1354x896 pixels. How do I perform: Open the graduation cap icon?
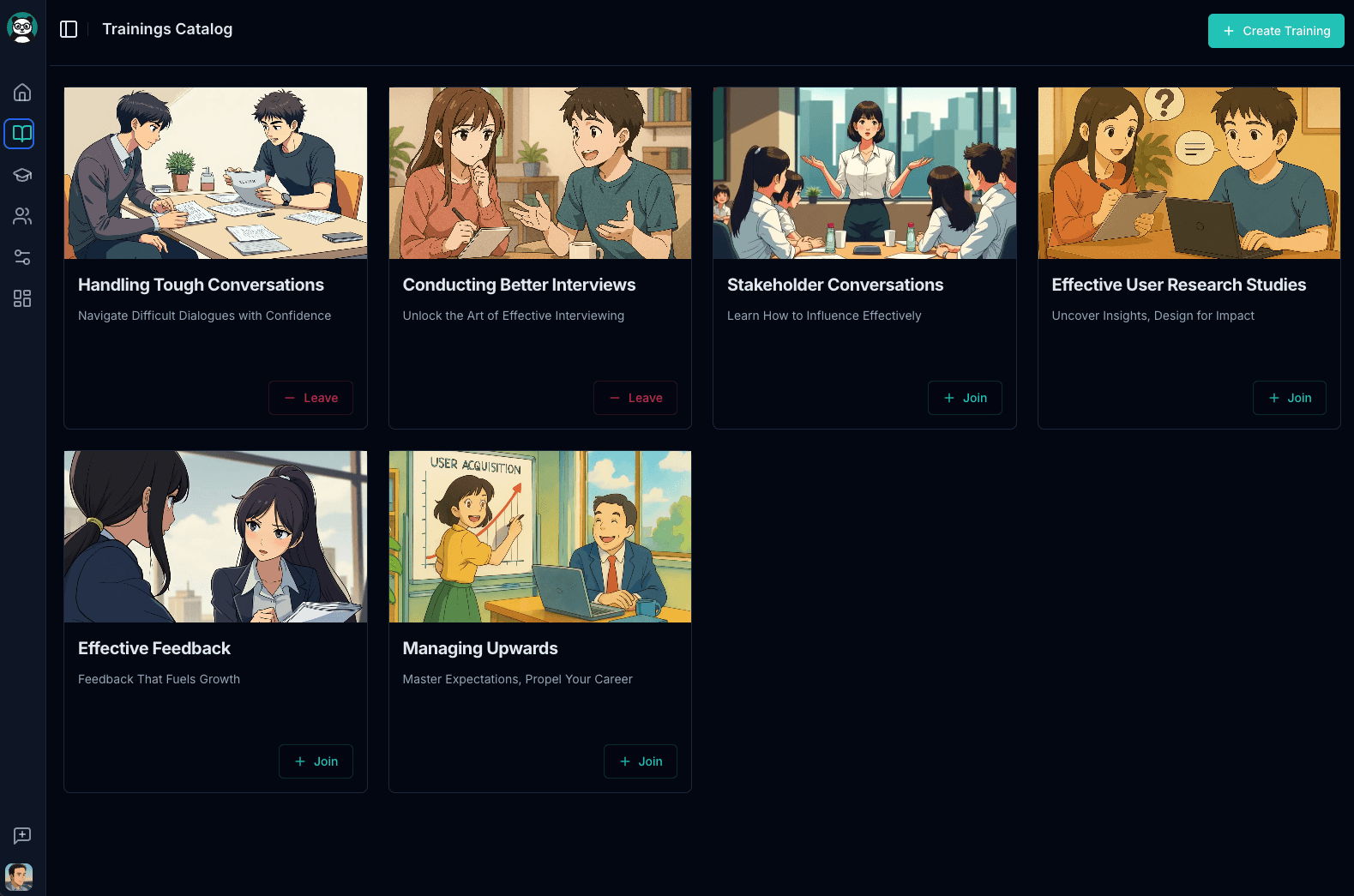click(22, 175)
